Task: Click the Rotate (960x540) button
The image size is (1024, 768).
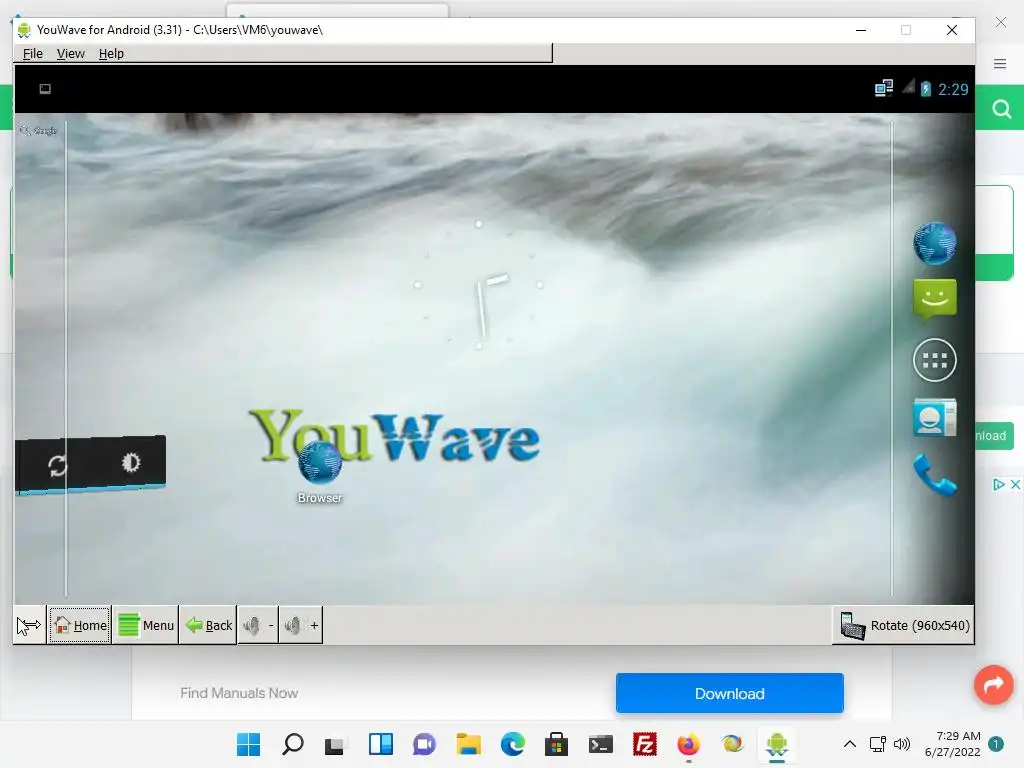Action: point(904,625)
